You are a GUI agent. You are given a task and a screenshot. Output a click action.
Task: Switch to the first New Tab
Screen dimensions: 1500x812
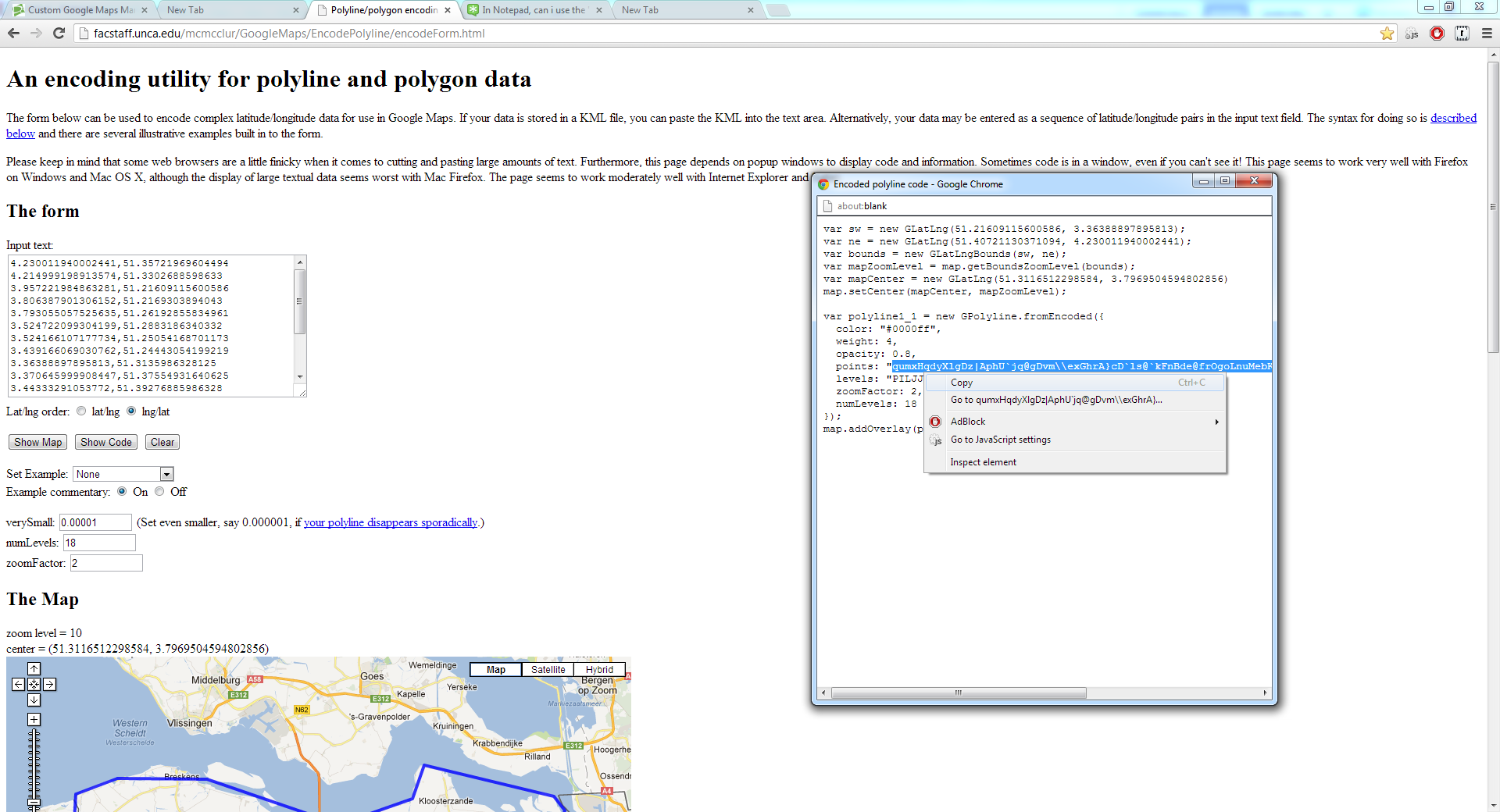point(230,10)
